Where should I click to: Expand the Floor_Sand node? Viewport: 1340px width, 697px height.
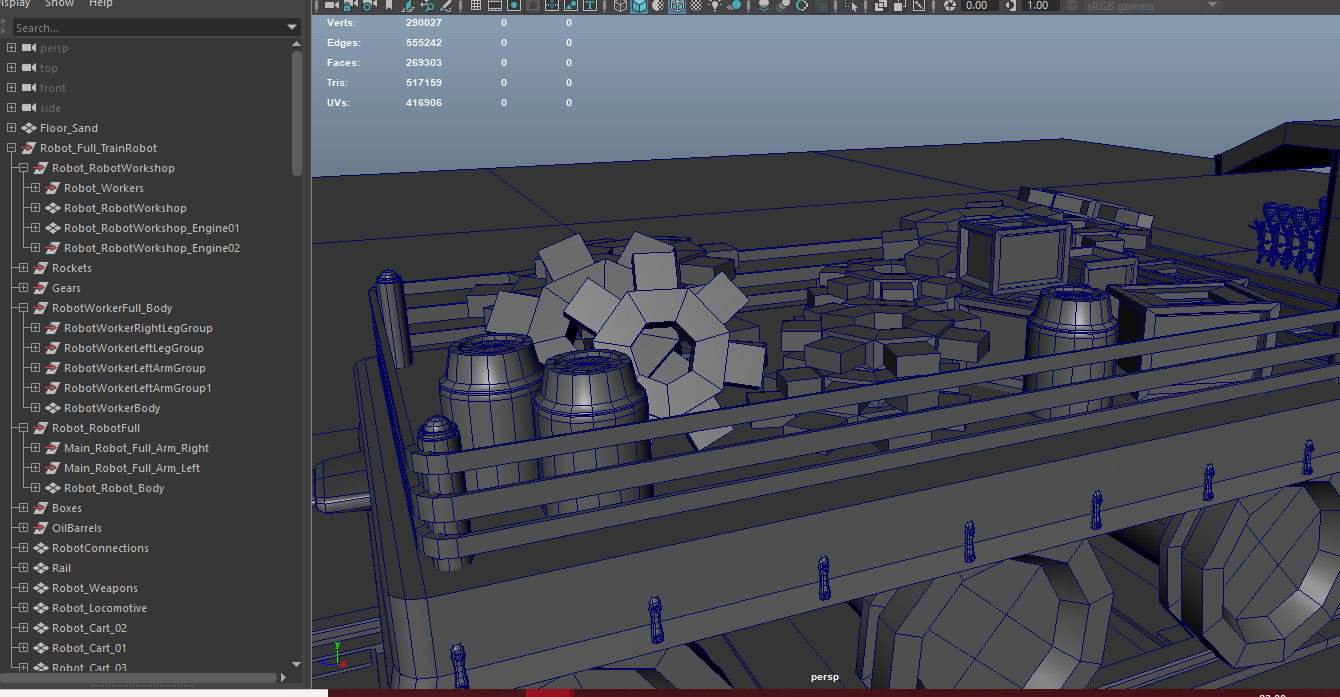point(11,128)
